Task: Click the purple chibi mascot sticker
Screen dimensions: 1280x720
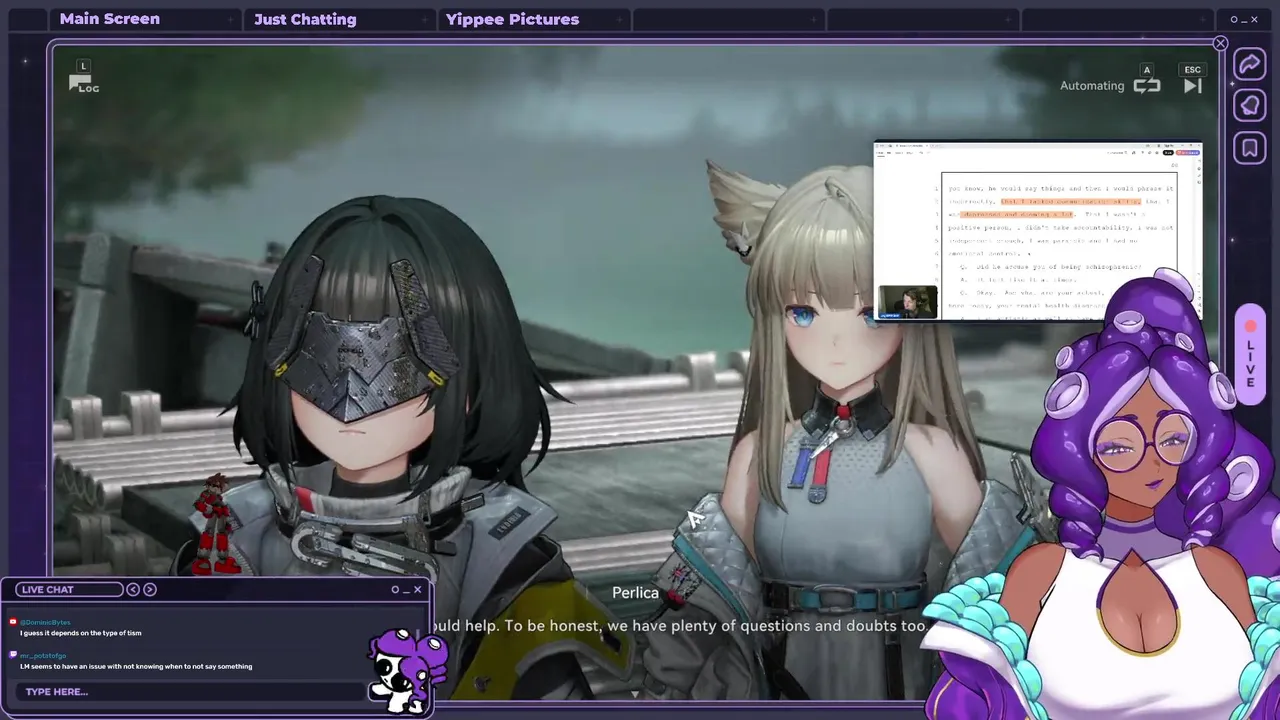Action: [405, 670]
